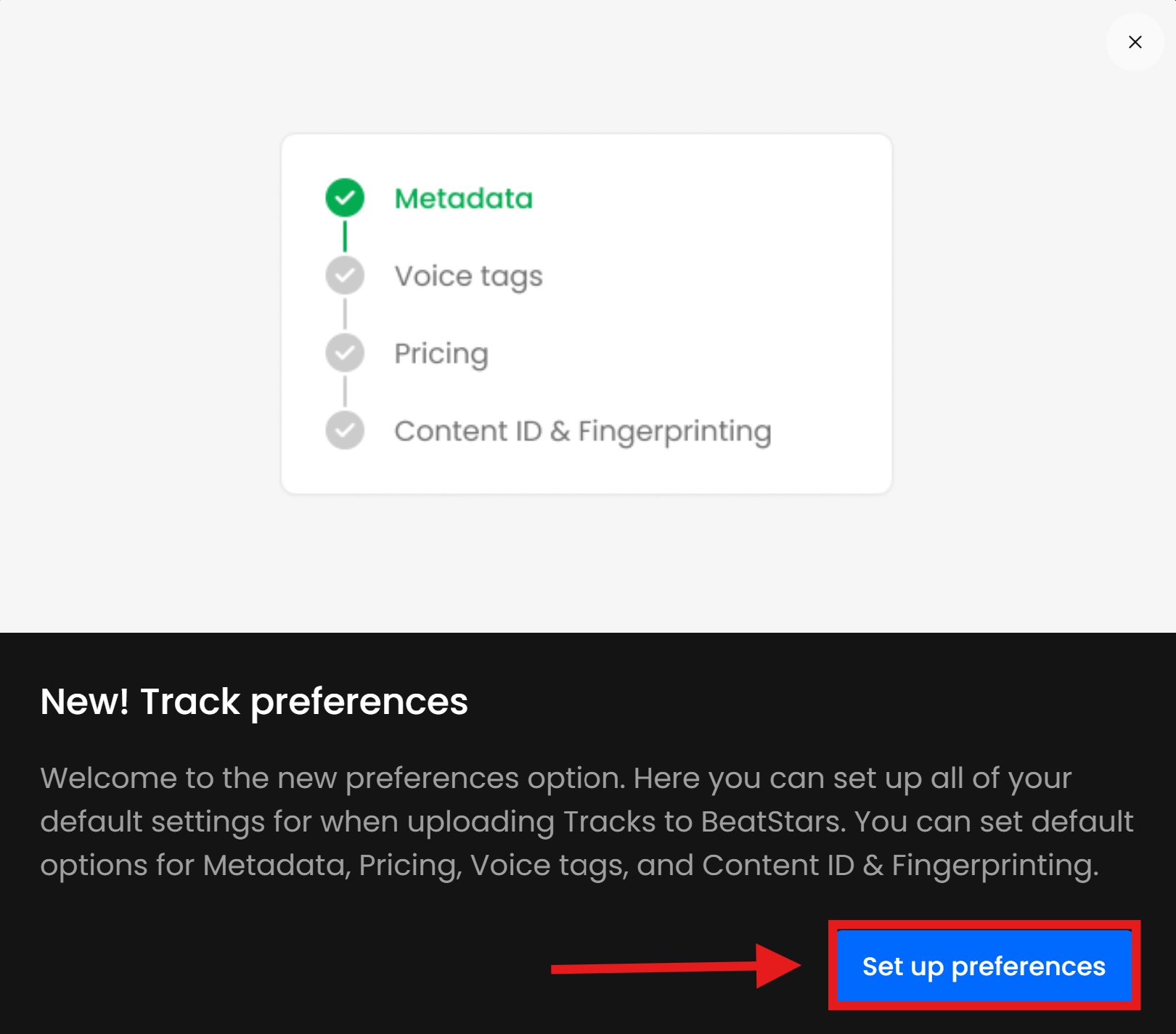
Task: Click the gray connector line above Content ID
Action: 345,392
